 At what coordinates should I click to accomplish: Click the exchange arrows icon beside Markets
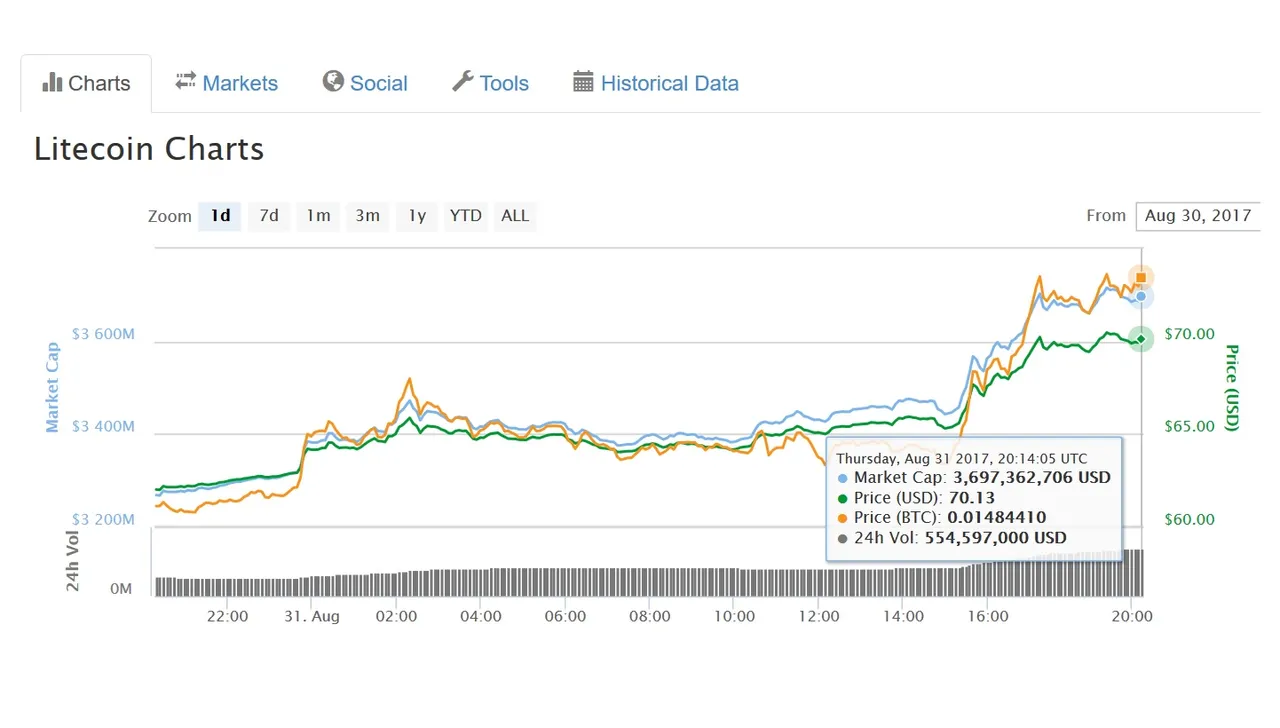[186, 82]
